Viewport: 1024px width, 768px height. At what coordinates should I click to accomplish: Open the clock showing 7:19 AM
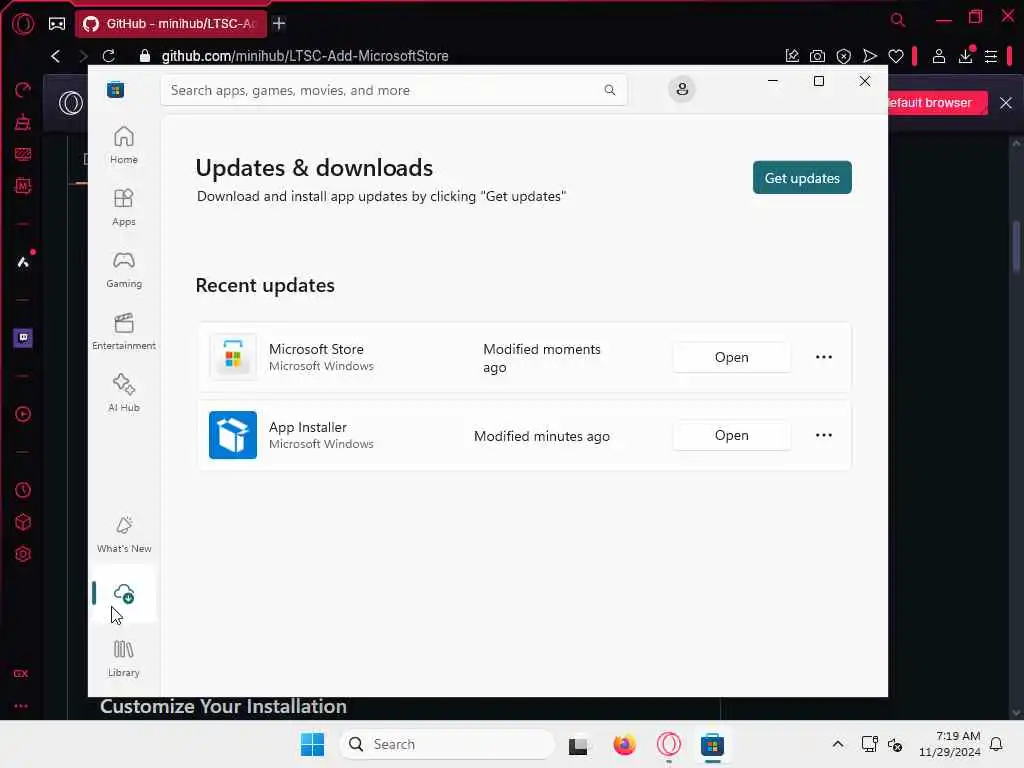pos(949,744)
